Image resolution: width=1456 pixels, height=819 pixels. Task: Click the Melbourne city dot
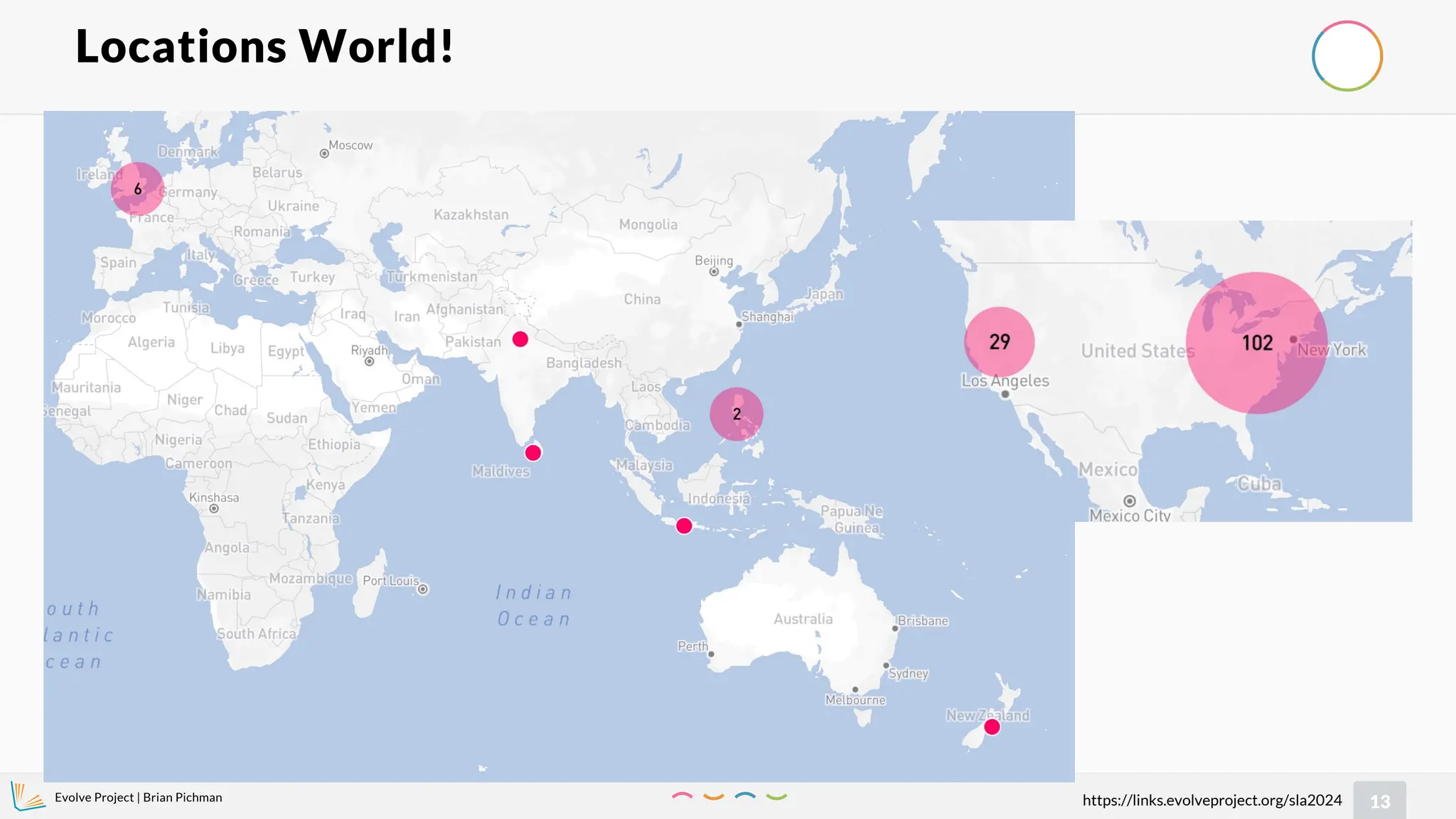pos(855,690)
